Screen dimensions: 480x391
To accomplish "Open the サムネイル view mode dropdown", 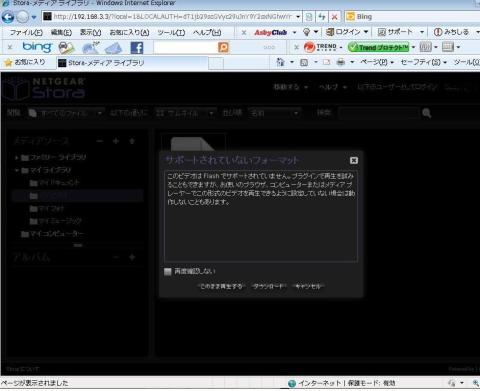I will pyautogui.click(x=185, y=113).
